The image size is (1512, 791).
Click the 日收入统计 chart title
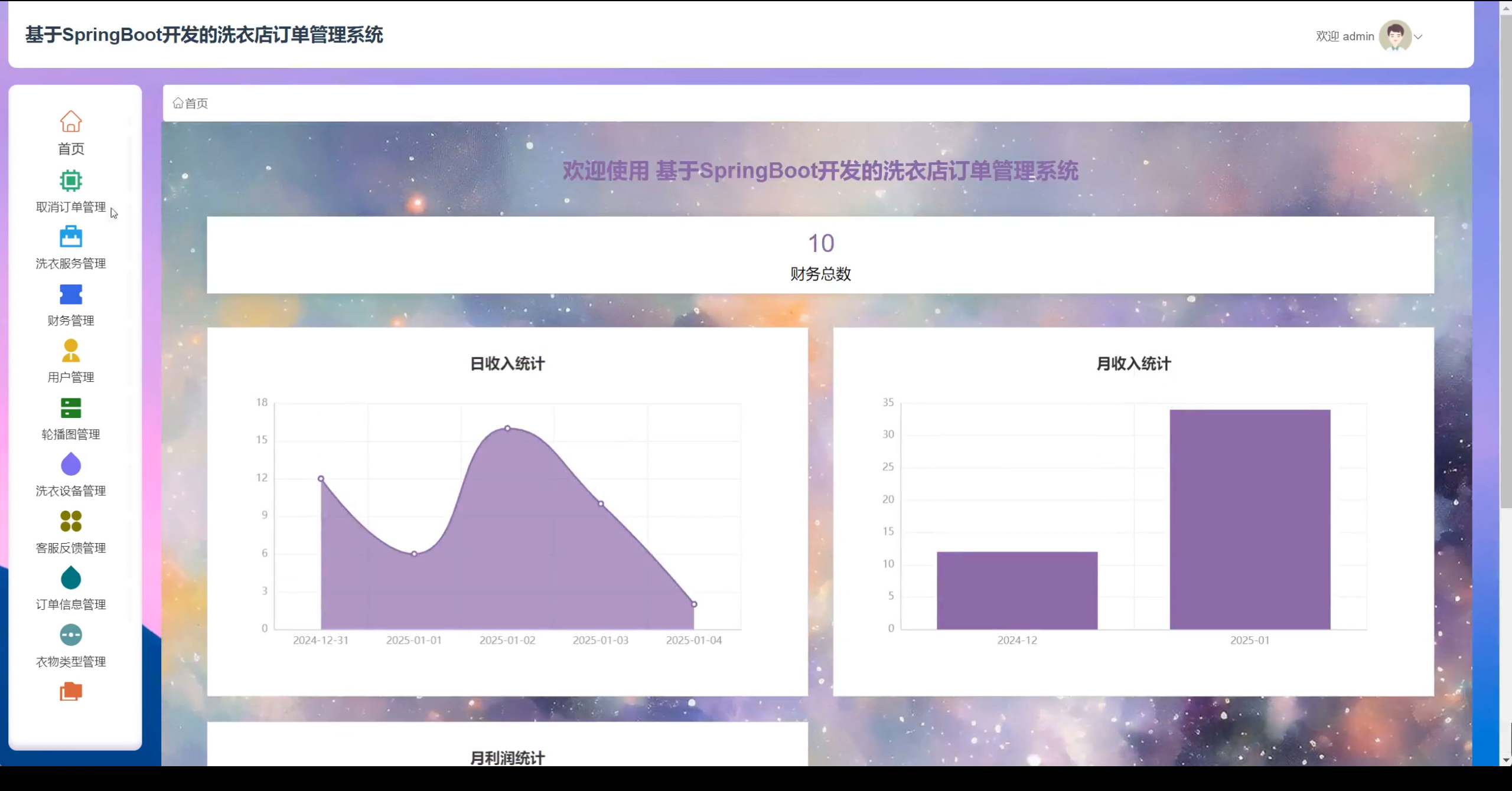(507, 364)
